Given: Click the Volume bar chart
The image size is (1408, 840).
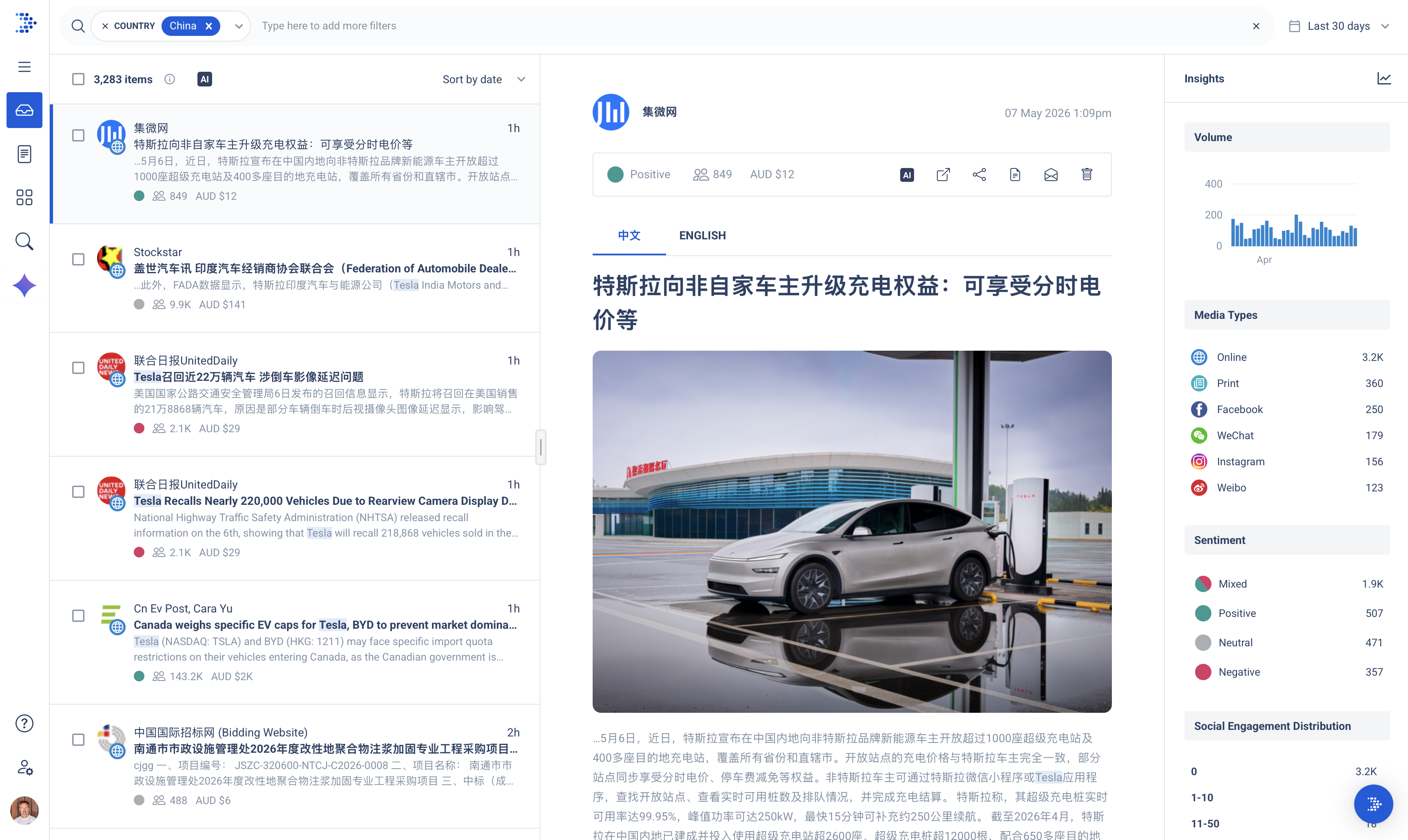Looking at the screenshot, I should tap(1294, 230).
